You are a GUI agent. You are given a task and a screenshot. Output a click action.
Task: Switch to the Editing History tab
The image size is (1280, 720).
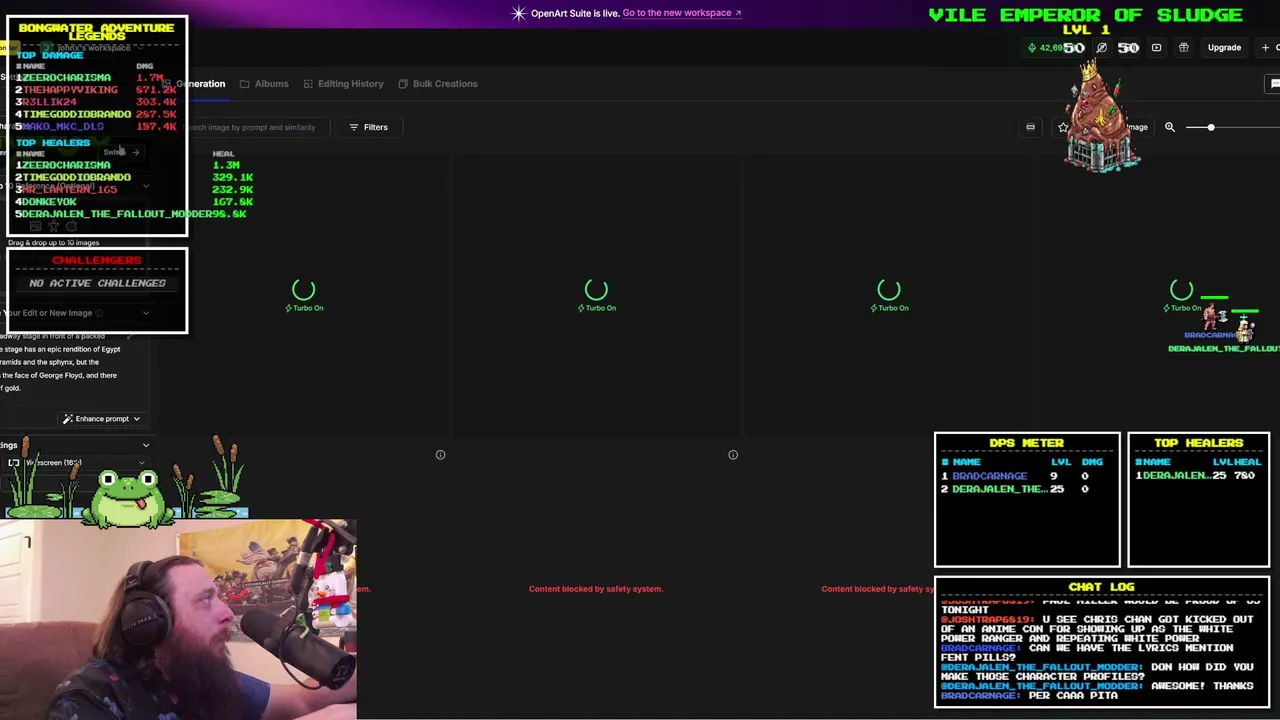click(x=343, y=84)
